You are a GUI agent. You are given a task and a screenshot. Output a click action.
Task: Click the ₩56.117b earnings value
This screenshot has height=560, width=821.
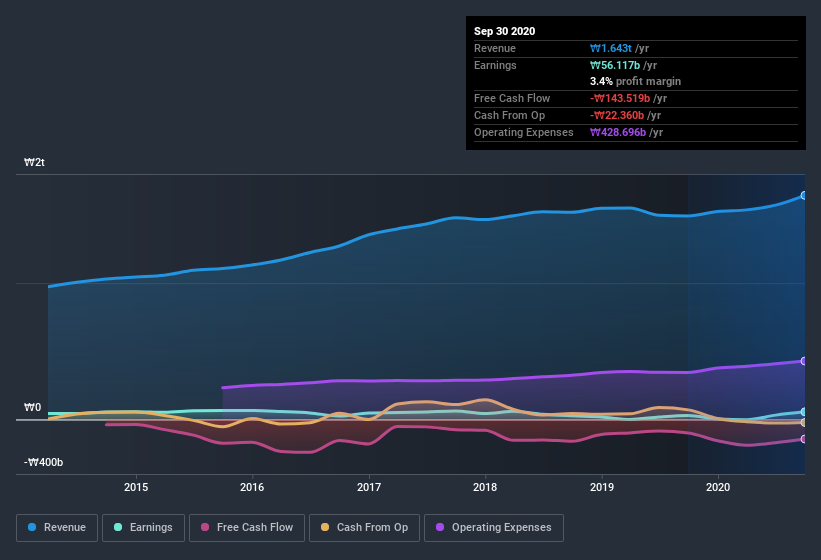coord(615,65)
